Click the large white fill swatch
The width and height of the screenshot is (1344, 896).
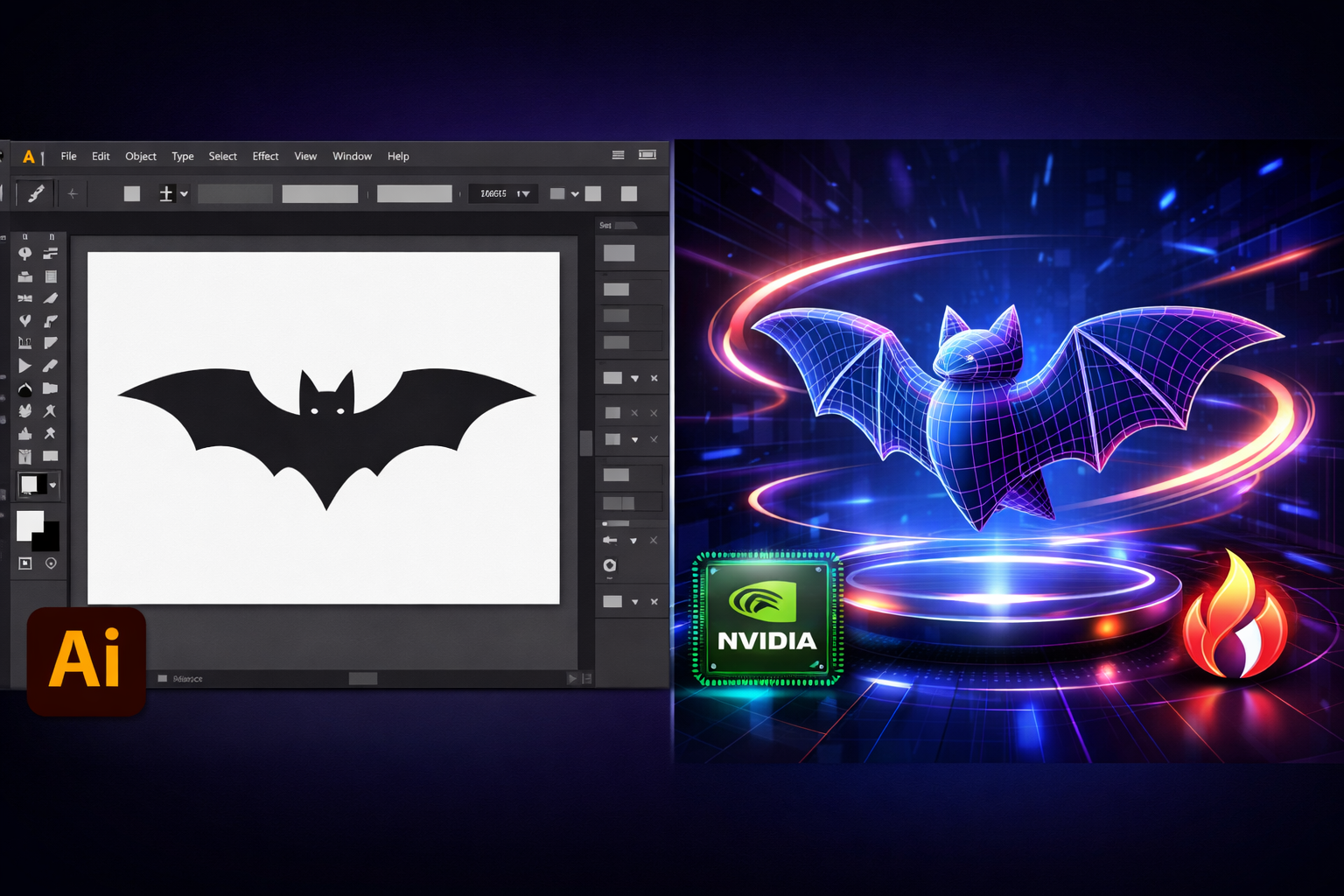tap(30, 526)
